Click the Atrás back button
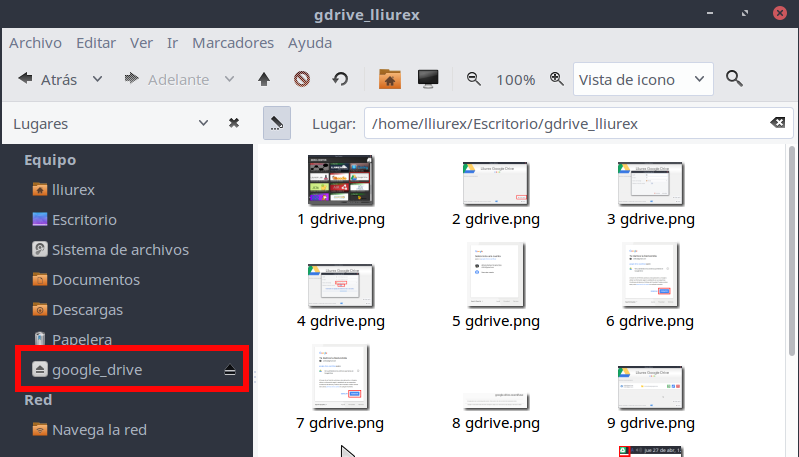This screenshot has width=799, height=457. 46,79
